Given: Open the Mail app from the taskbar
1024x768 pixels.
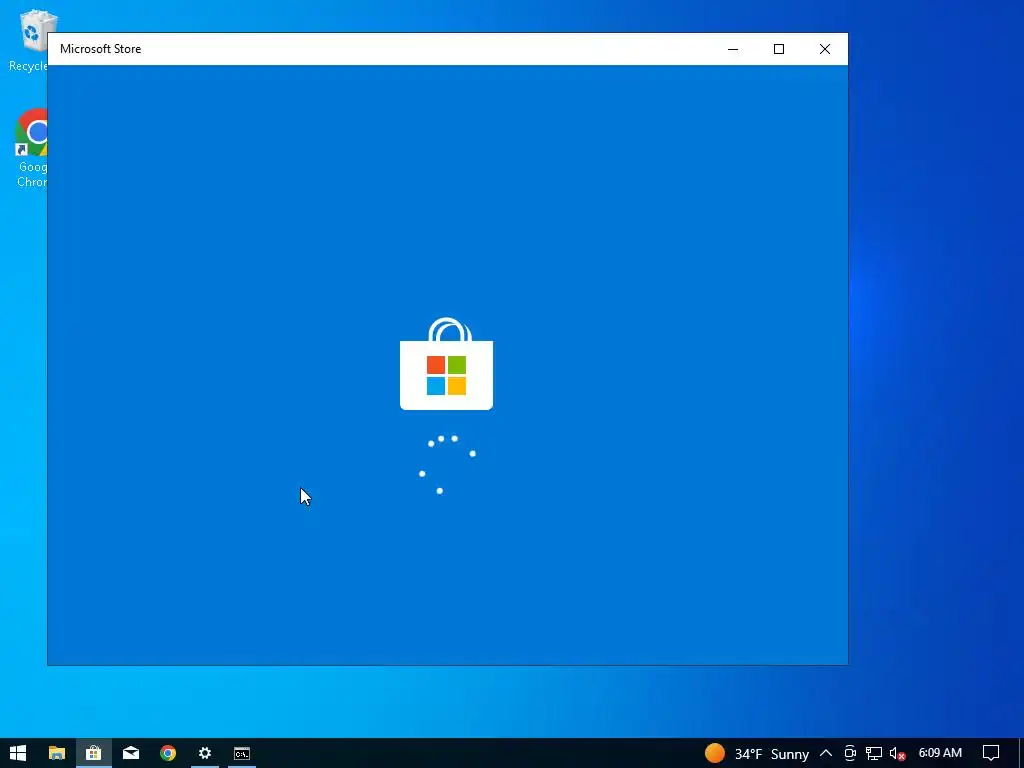Looking at the screenshot, I should [x=131, y=753].
